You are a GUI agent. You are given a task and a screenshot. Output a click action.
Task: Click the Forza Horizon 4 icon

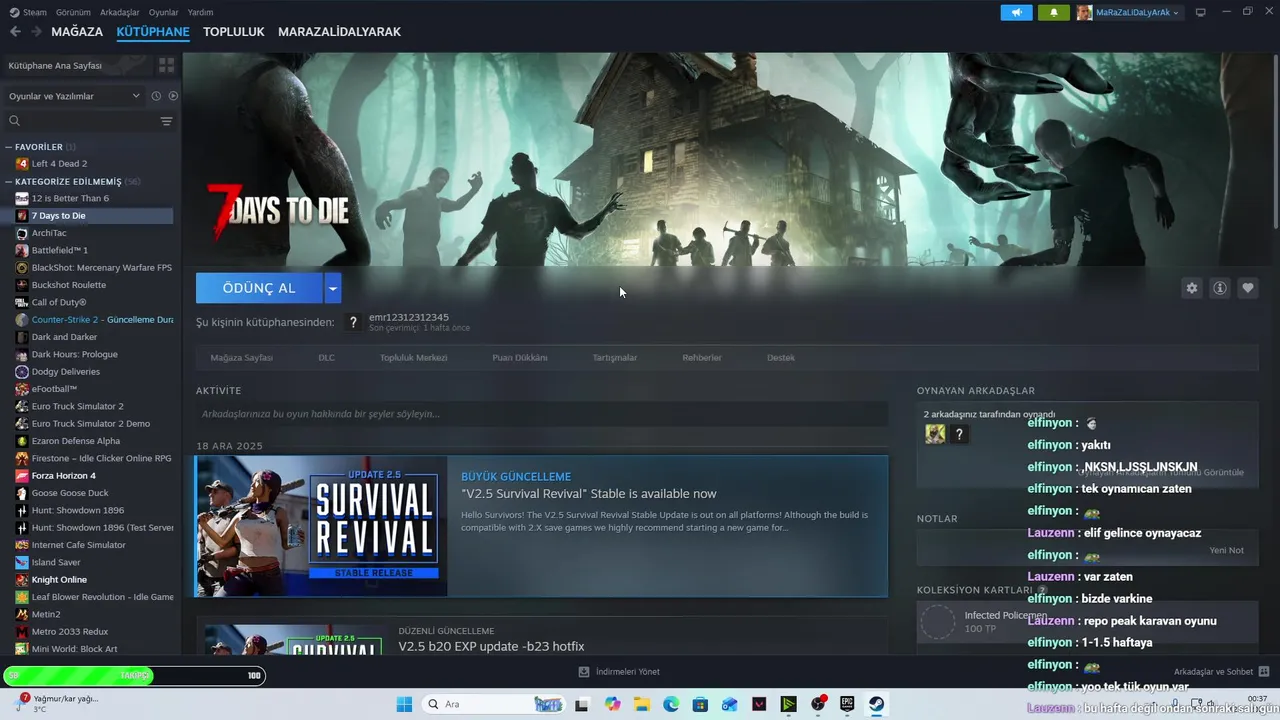pyautogui.click(x=22, y=475)
